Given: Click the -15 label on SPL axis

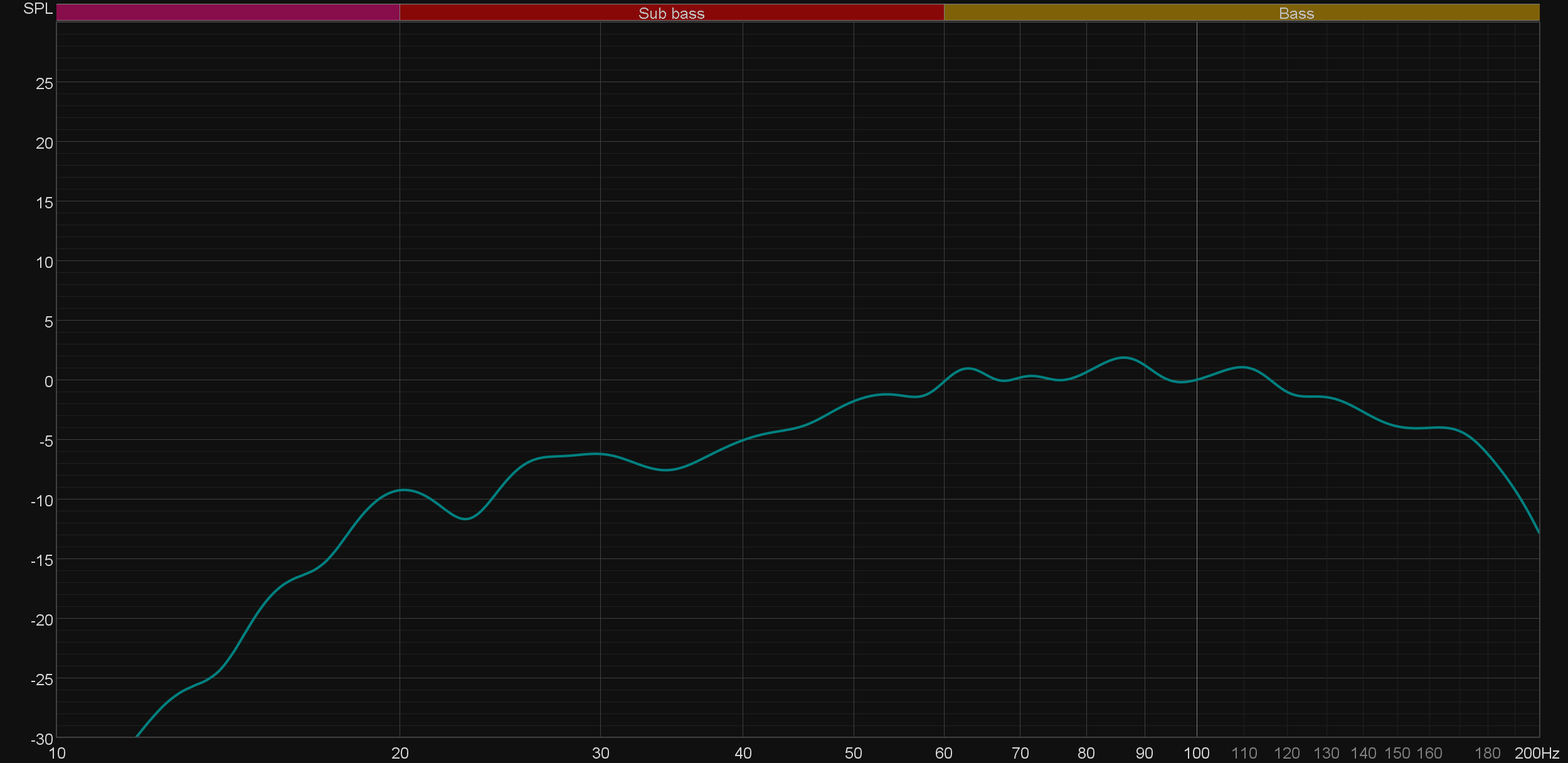Looking at the screenshot, I should click(42, 560).
